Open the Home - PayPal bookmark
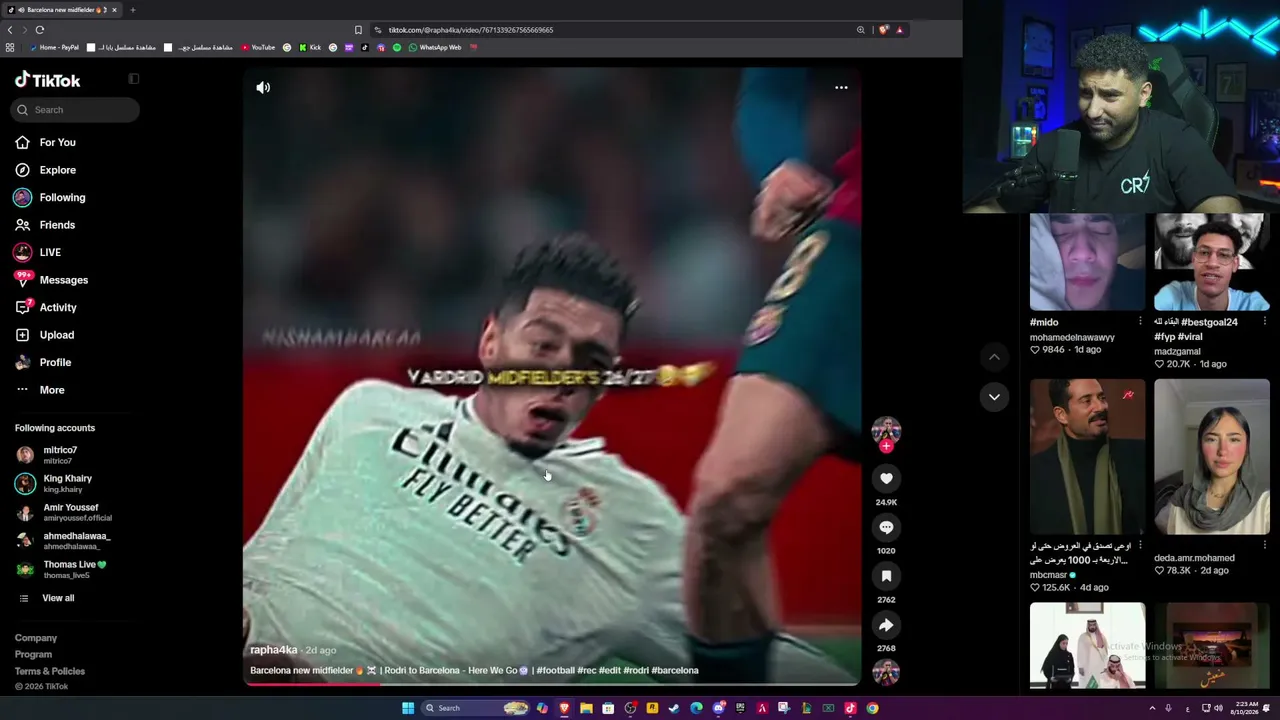Image resolution: width=1280 pixels, height=720 pixels. point(54,47)
